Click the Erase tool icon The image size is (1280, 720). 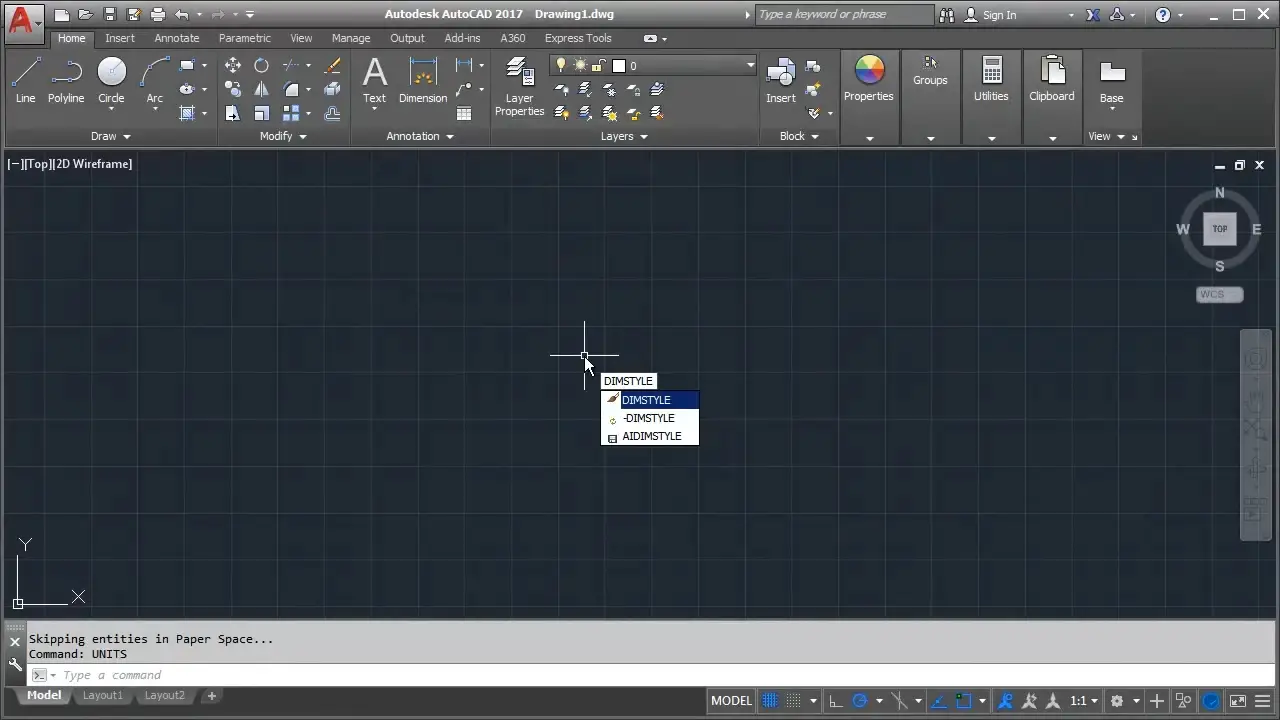click(x=332, y=65)
